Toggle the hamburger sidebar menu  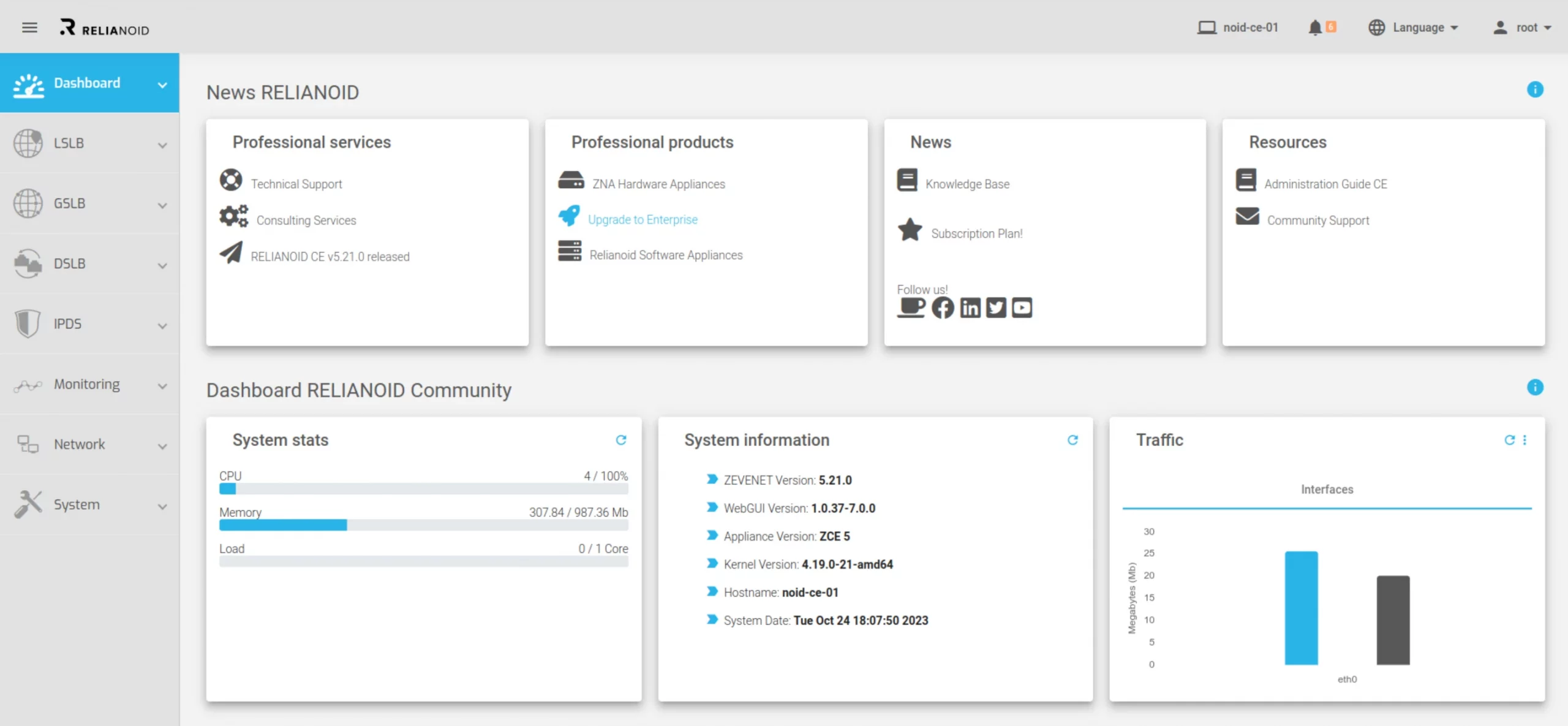29,28
